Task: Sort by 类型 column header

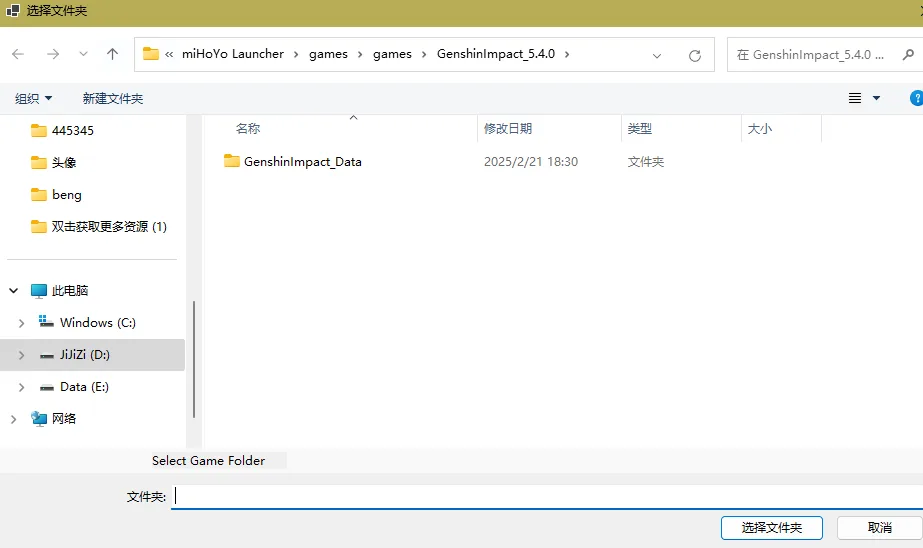Action: click(639, 128)
